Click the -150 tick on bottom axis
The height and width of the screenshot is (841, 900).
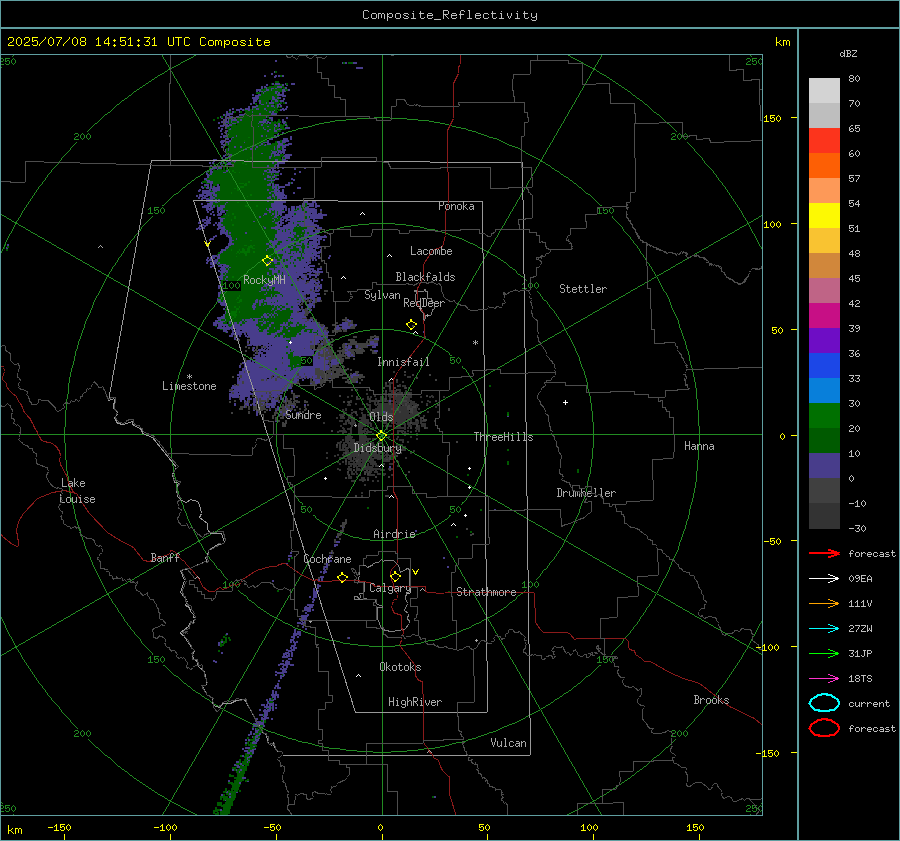point(59,827)
